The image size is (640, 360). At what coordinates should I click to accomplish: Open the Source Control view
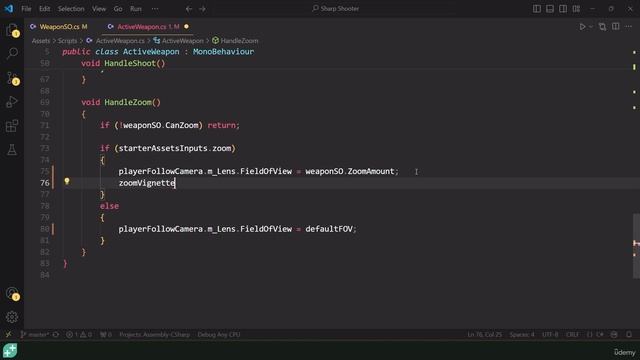pyautogui.click(x=12, y=78)
